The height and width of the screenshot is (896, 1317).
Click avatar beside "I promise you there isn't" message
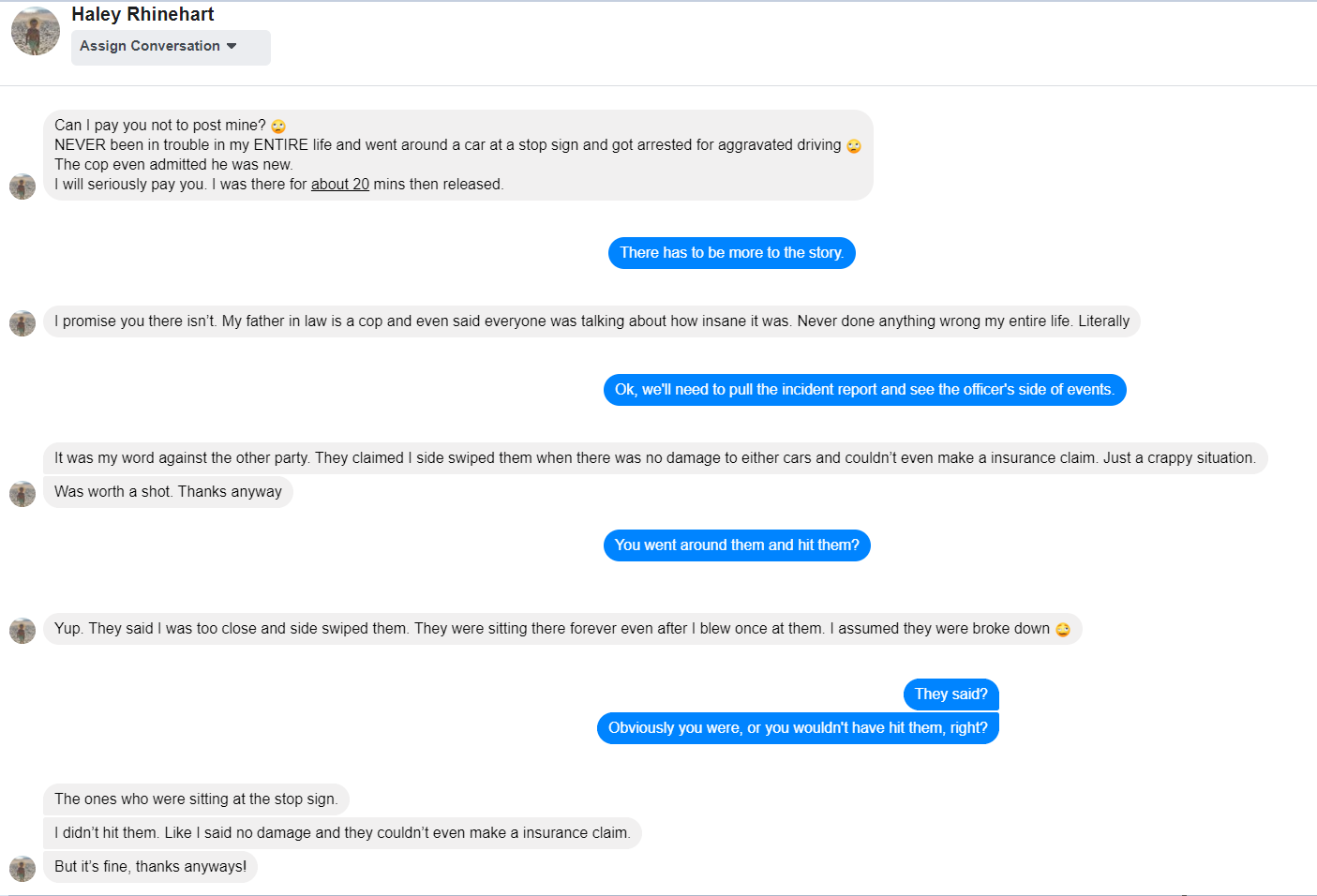pyautogui.click(x=22, y=323)
